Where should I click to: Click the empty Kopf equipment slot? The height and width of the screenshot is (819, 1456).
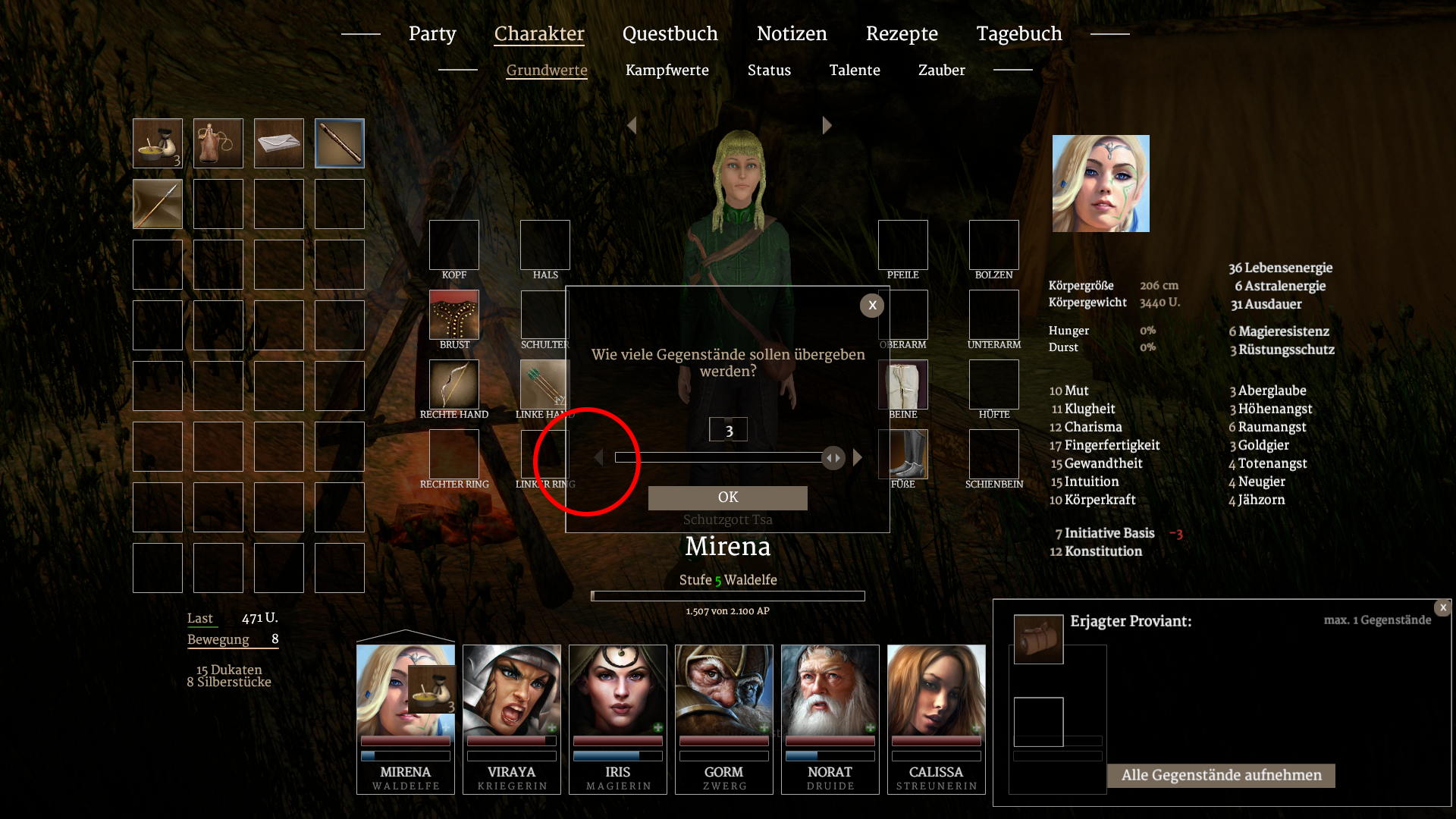tap(454, 245)
